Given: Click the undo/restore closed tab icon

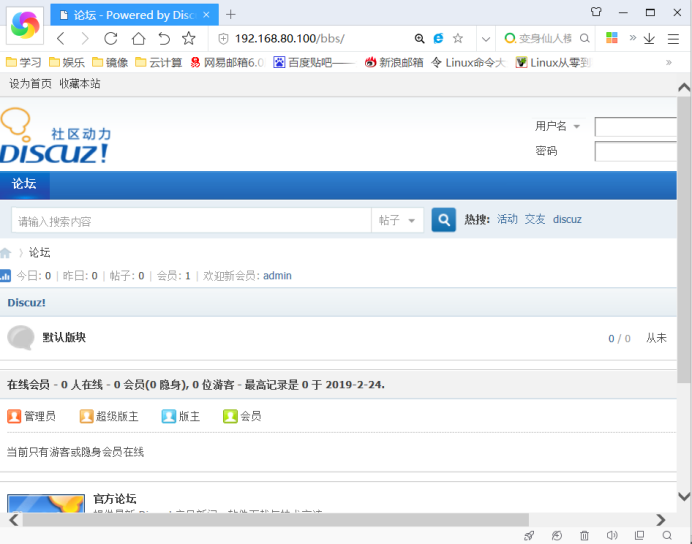Looking at the screenshot, I should [164, 39].
